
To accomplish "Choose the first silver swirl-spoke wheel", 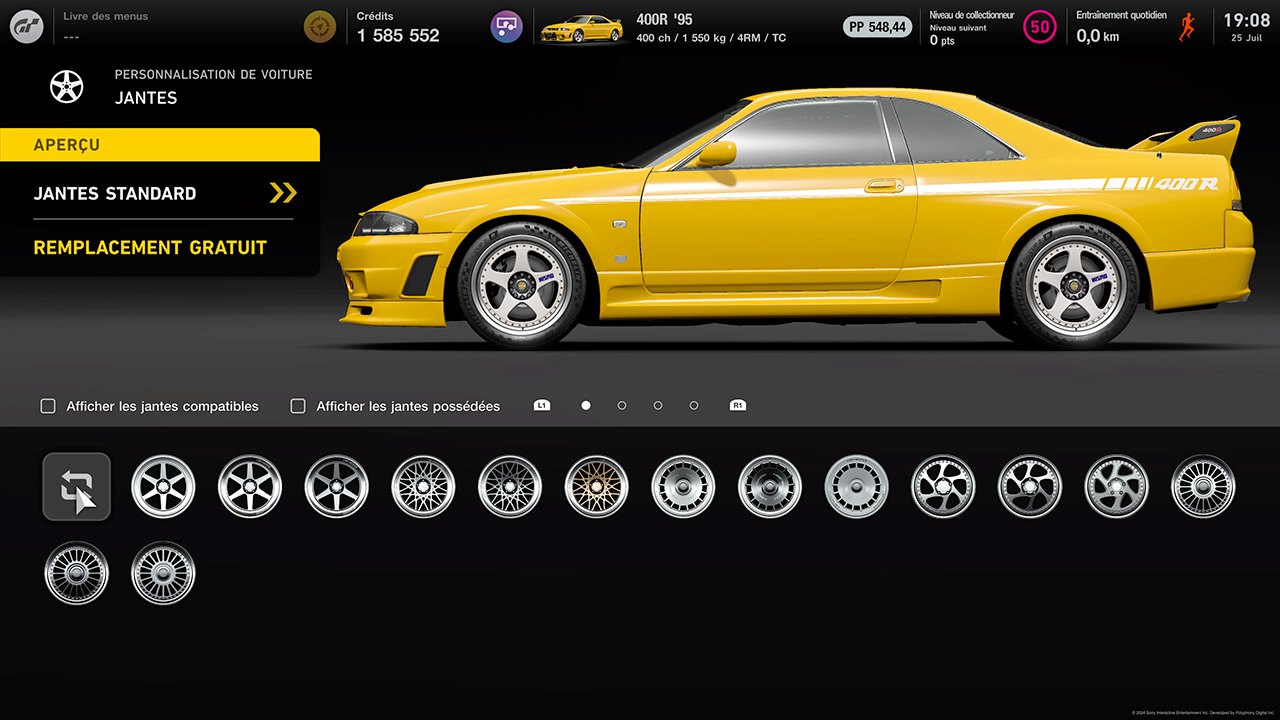I will (x=943, y=487).
